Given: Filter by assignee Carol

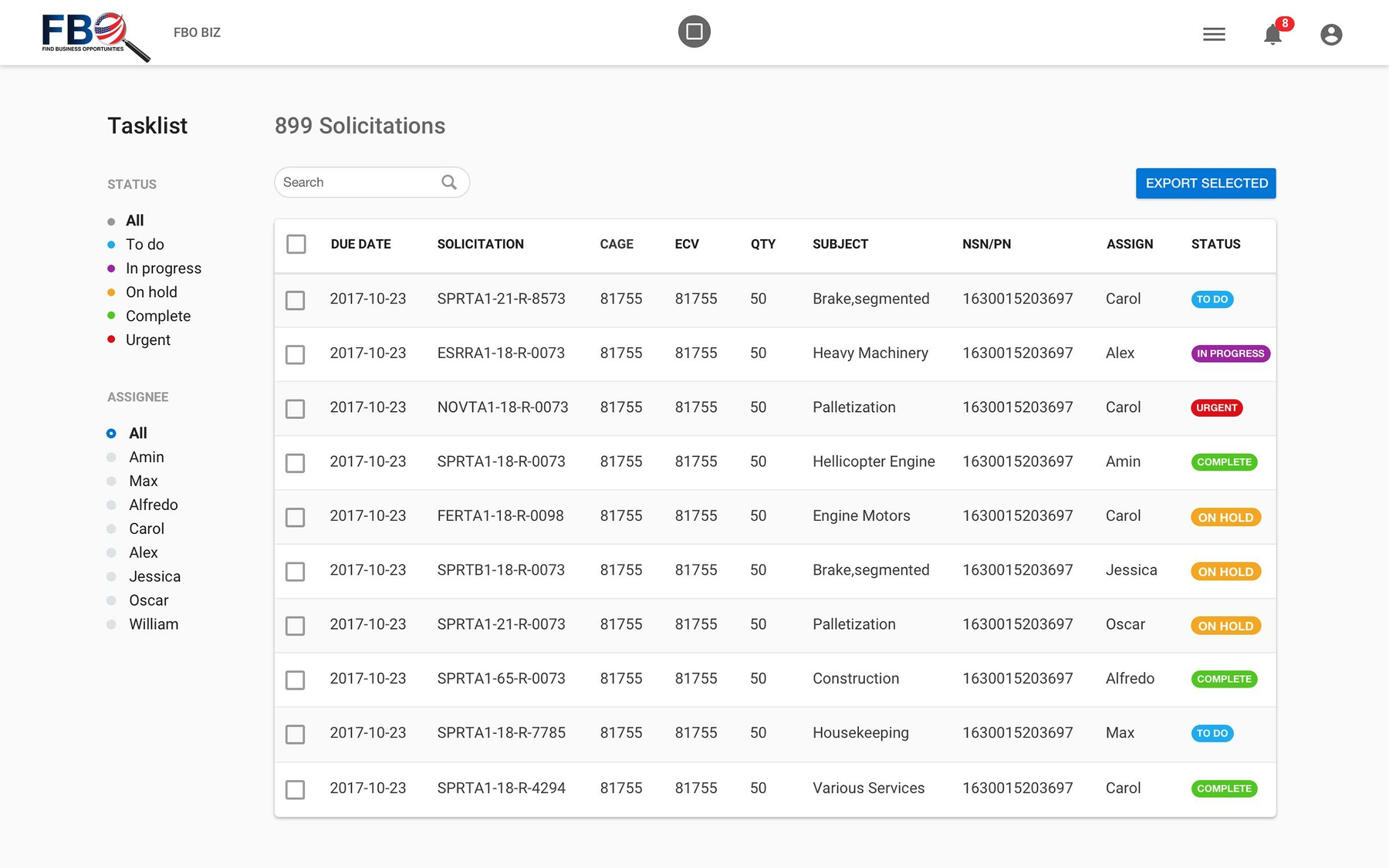Looking at the screenshot, I should point(146,529).
